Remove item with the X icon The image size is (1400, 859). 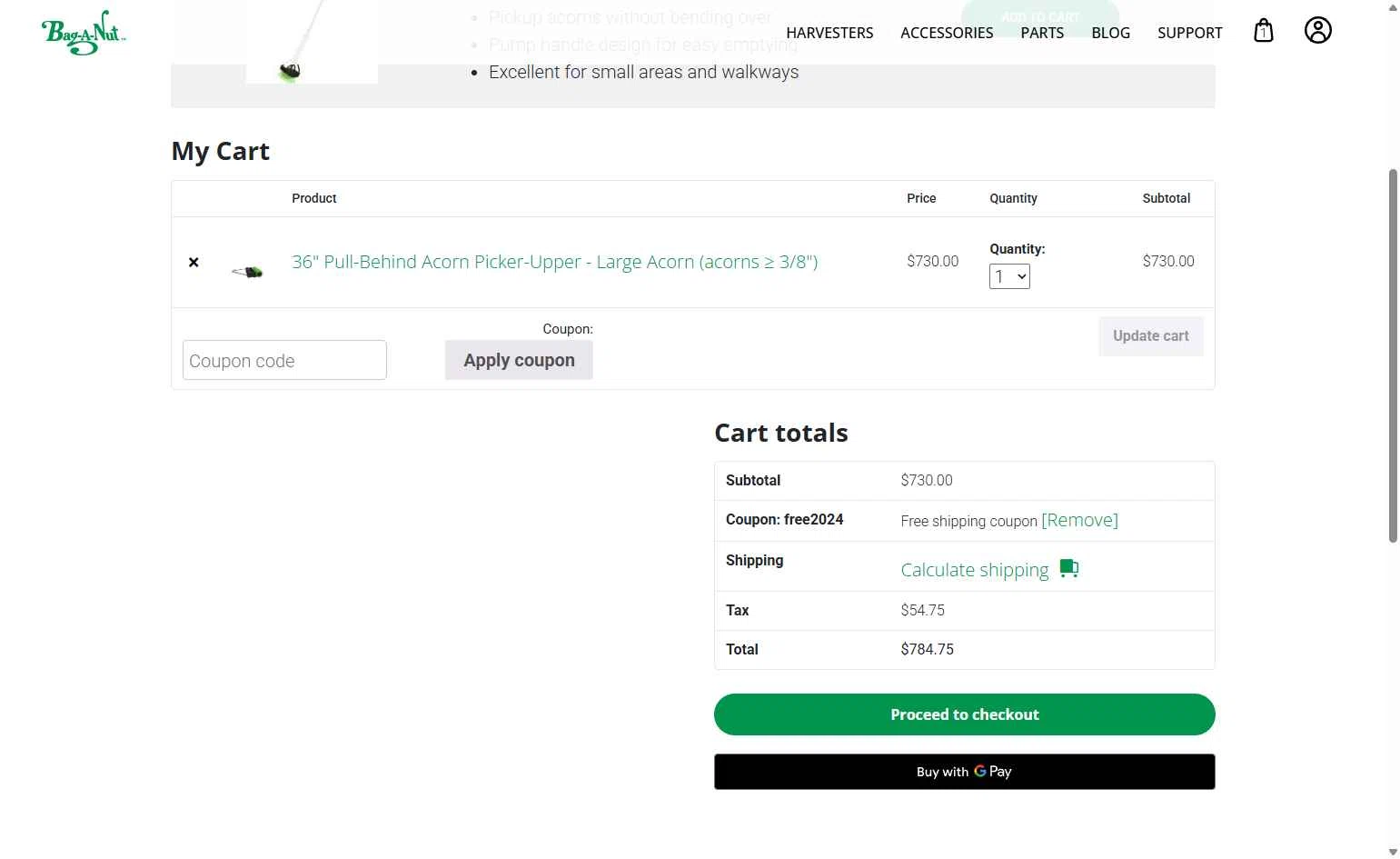(x=194, y=262)
